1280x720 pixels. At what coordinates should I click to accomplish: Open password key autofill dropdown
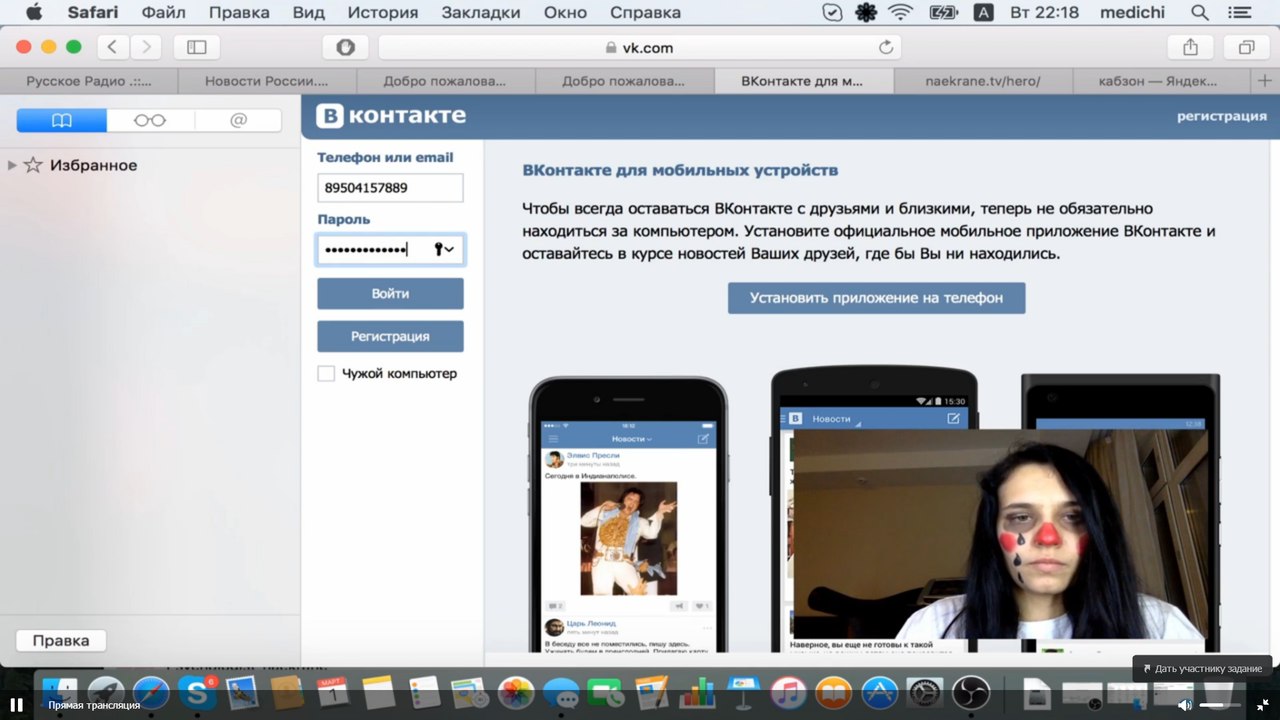point(444,249)
